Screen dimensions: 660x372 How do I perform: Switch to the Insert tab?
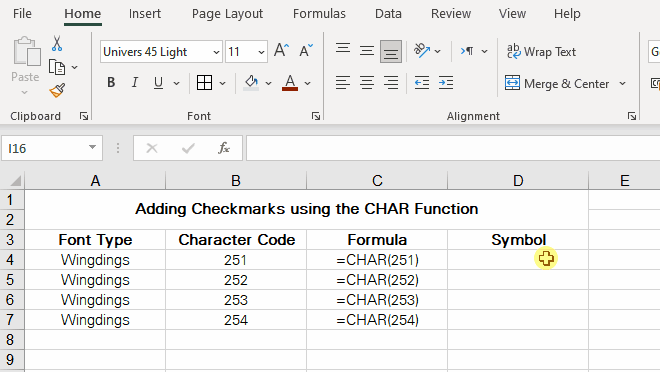(x=145, y=14)
